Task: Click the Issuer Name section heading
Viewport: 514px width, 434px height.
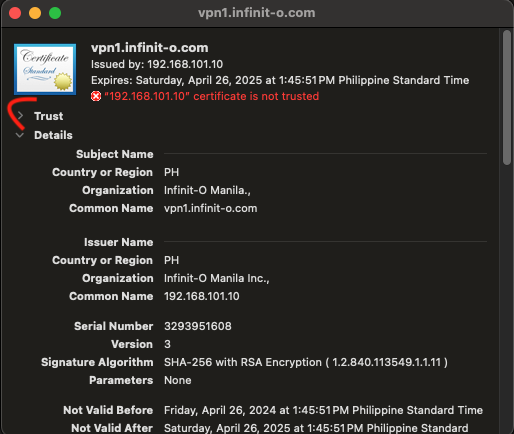Action: click(x=119, y=242)
